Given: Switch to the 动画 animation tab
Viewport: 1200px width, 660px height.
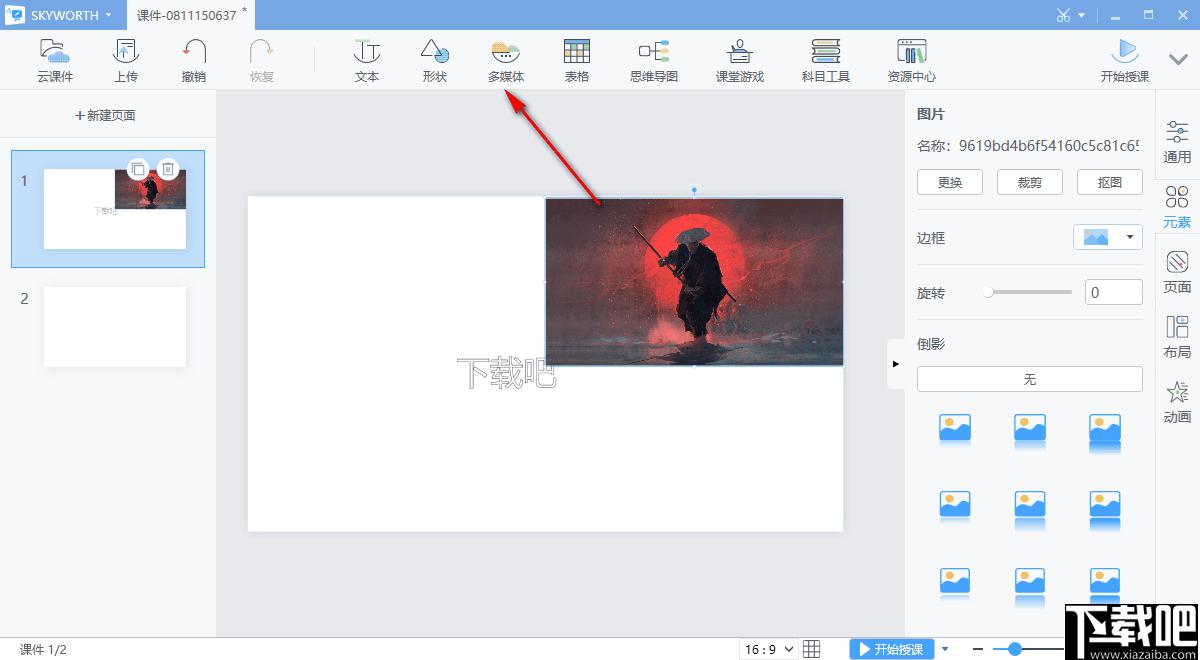Looking at the screenshot, I should 1177,403.
